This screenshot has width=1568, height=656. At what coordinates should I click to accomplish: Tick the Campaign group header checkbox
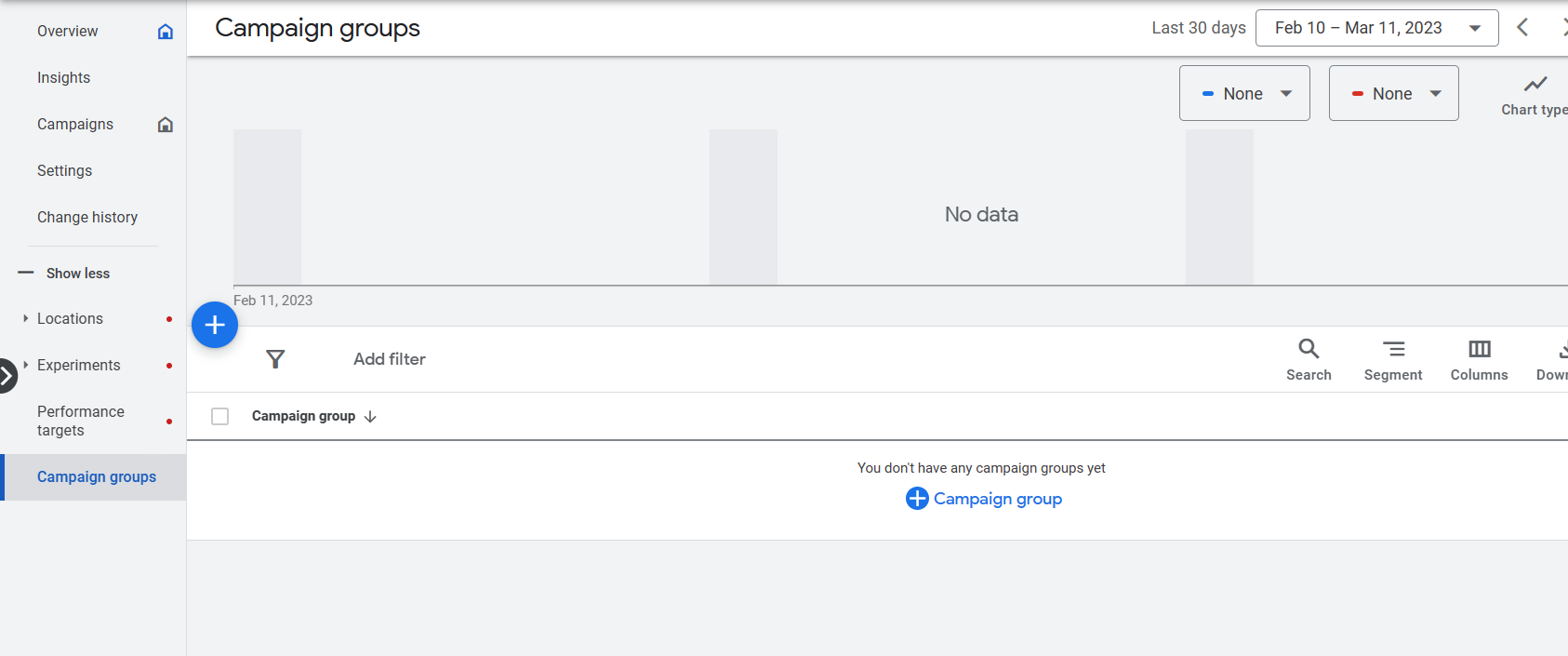(220, 416)
